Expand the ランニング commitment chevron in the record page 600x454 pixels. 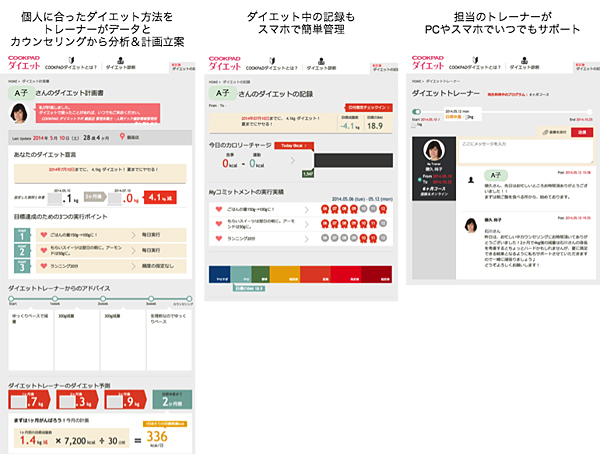coord(307,240)
